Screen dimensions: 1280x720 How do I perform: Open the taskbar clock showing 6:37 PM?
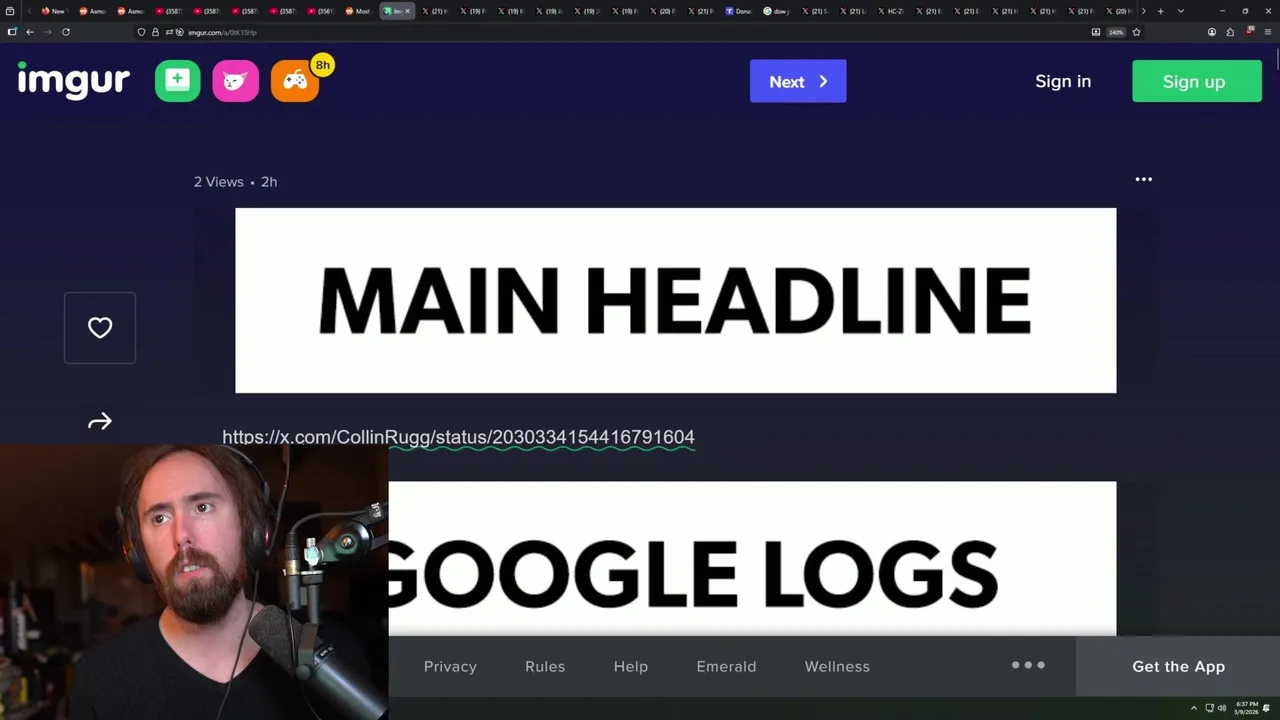click(x=1247, y=708)
